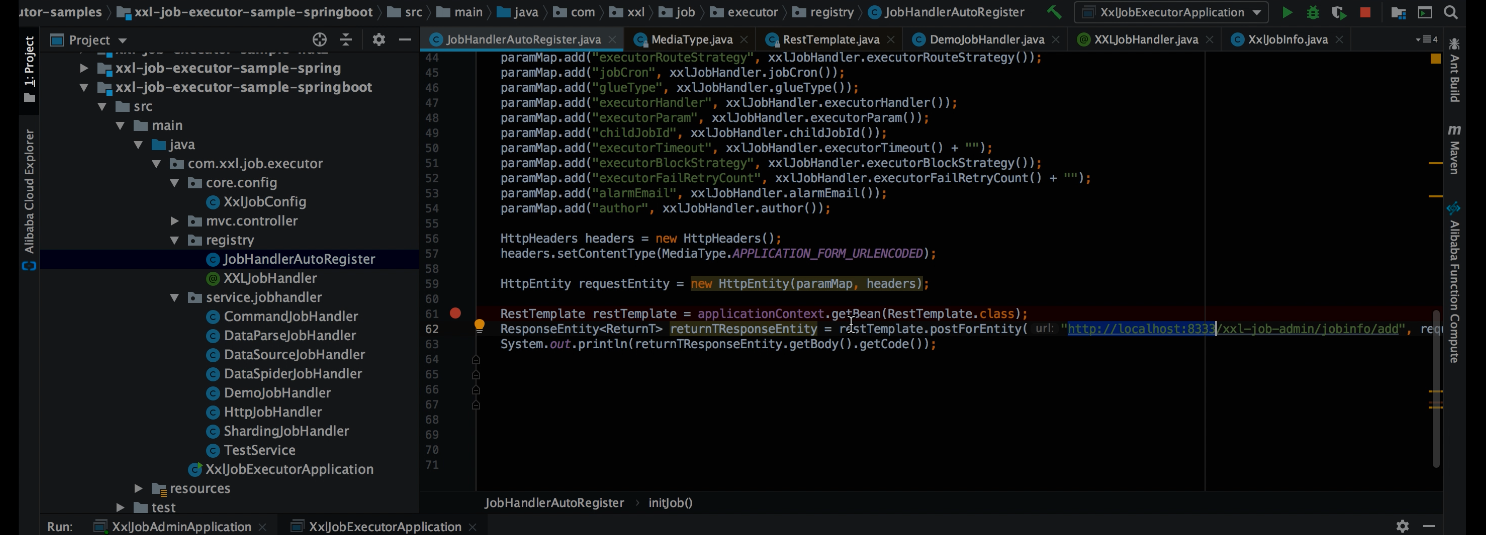
Task: Toggle the Alibaba Cloud Explorer tool window
Action: [x=29, y=199]
